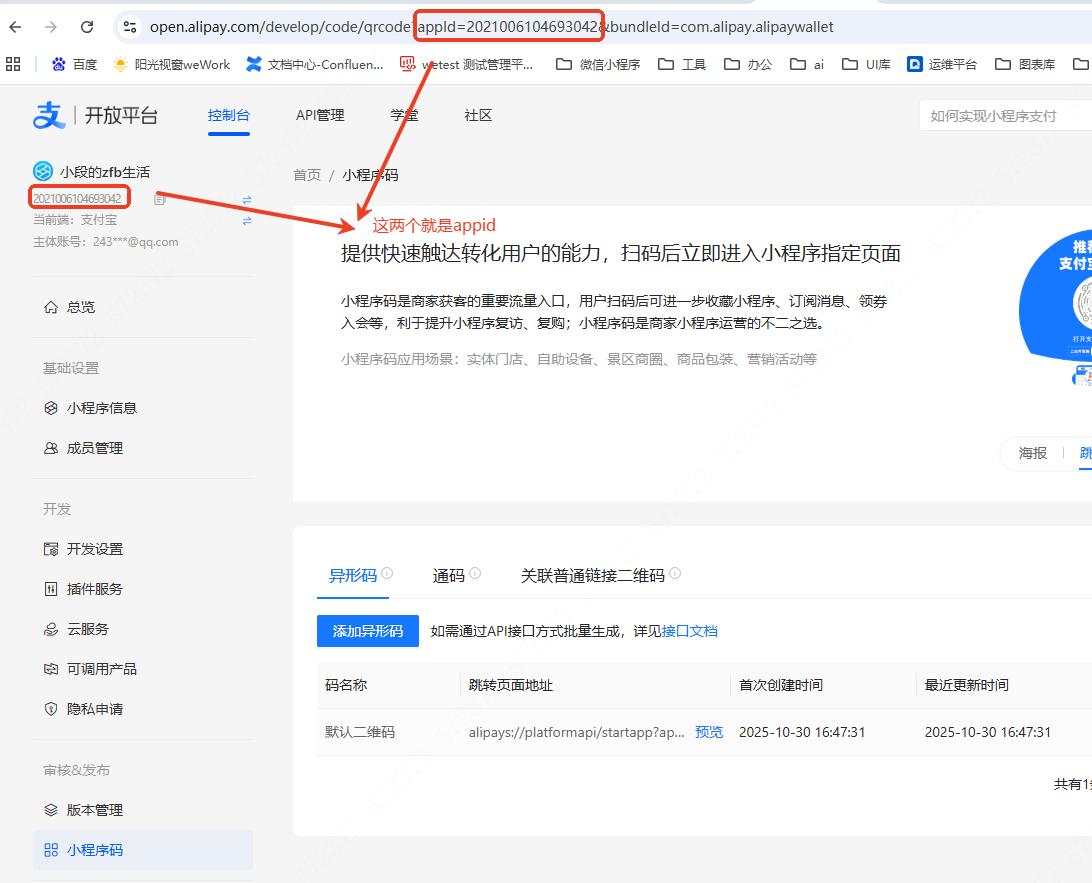The width and height of the screenshot is (1092, 883).
Task: Open 插件服务 plugin service
Action: (x=97, y=588)
